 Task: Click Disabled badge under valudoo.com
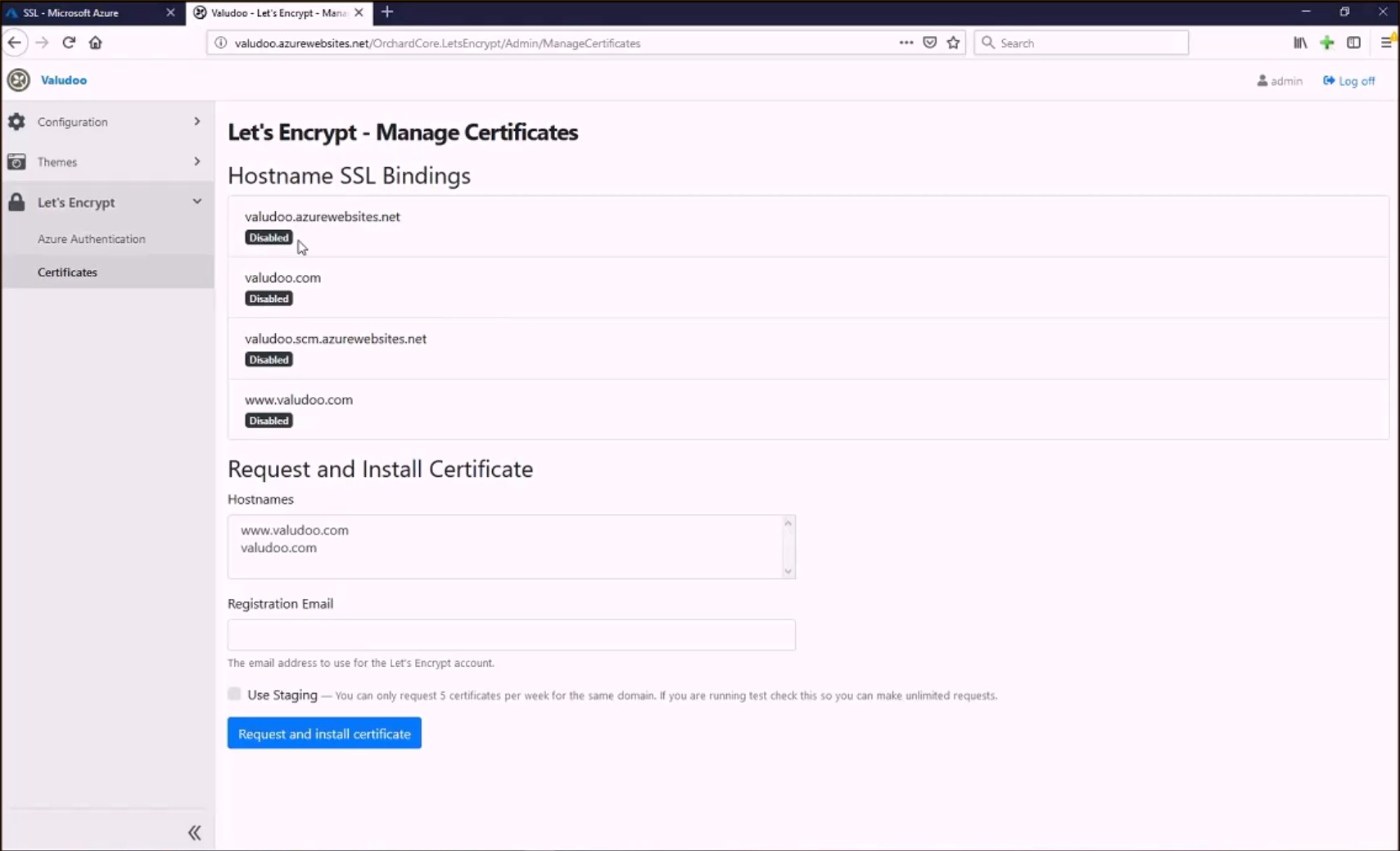269,299
